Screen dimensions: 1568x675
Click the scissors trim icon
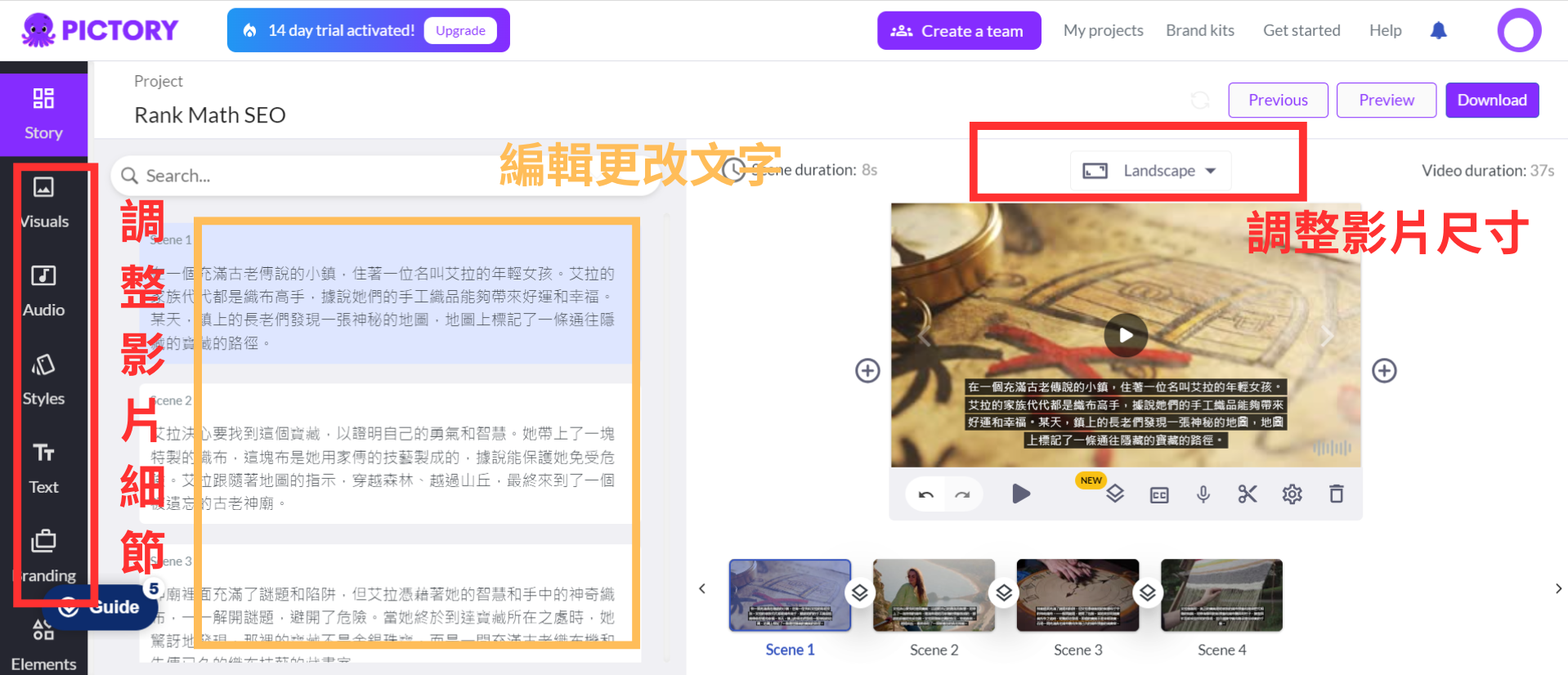1247,494
